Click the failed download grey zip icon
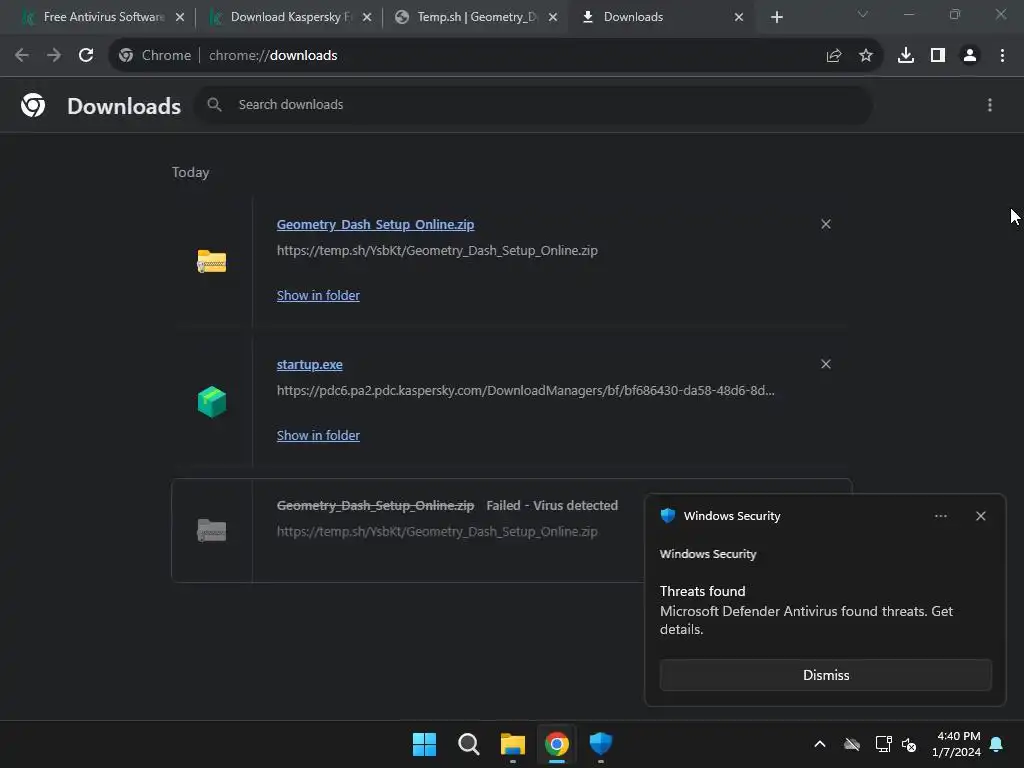Screen dimensions: 1024x768 tap(212, 530)
